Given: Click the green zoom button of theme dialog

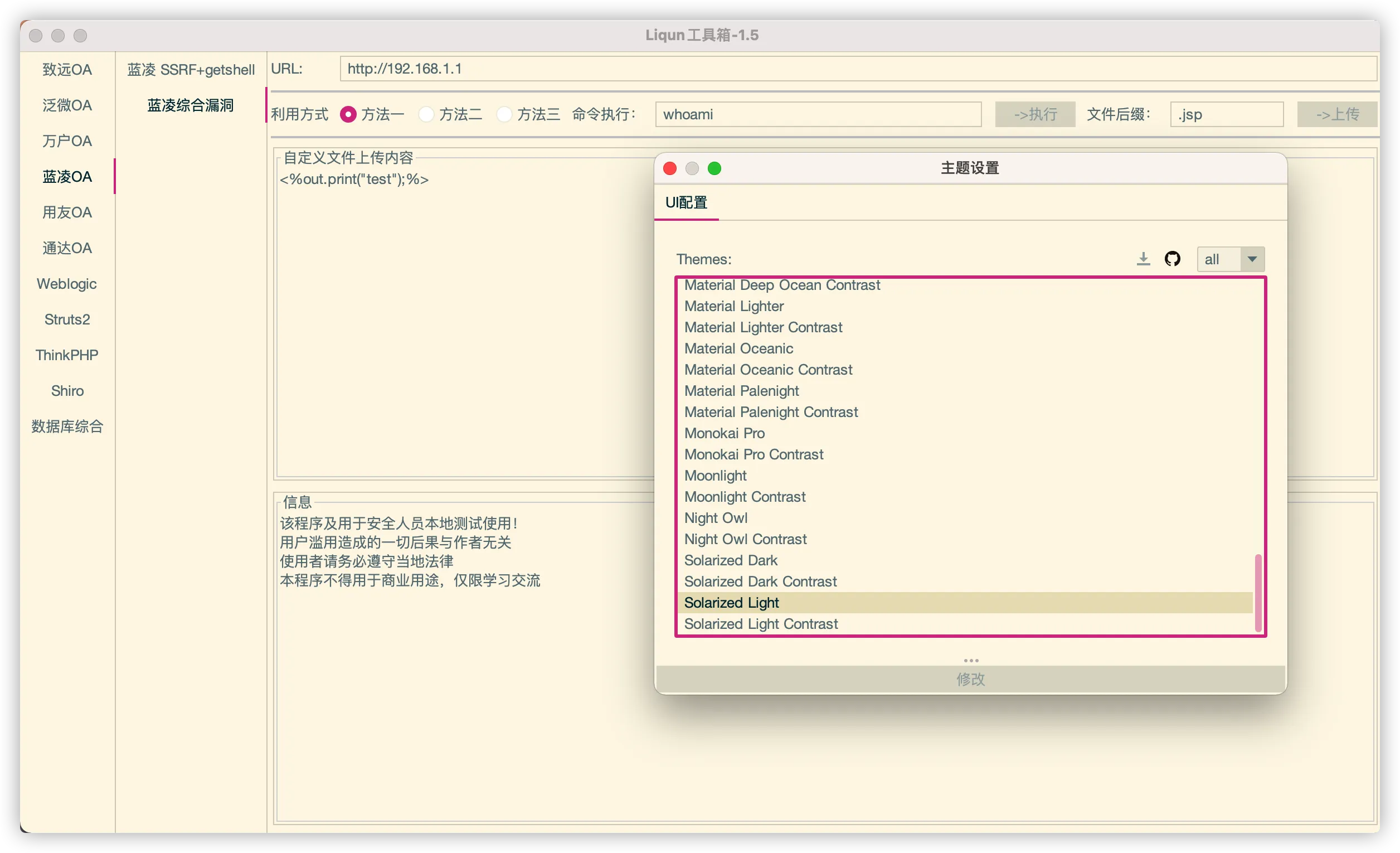Looking at the screenshot, I should pyautogui.click(x=714, y=168).
